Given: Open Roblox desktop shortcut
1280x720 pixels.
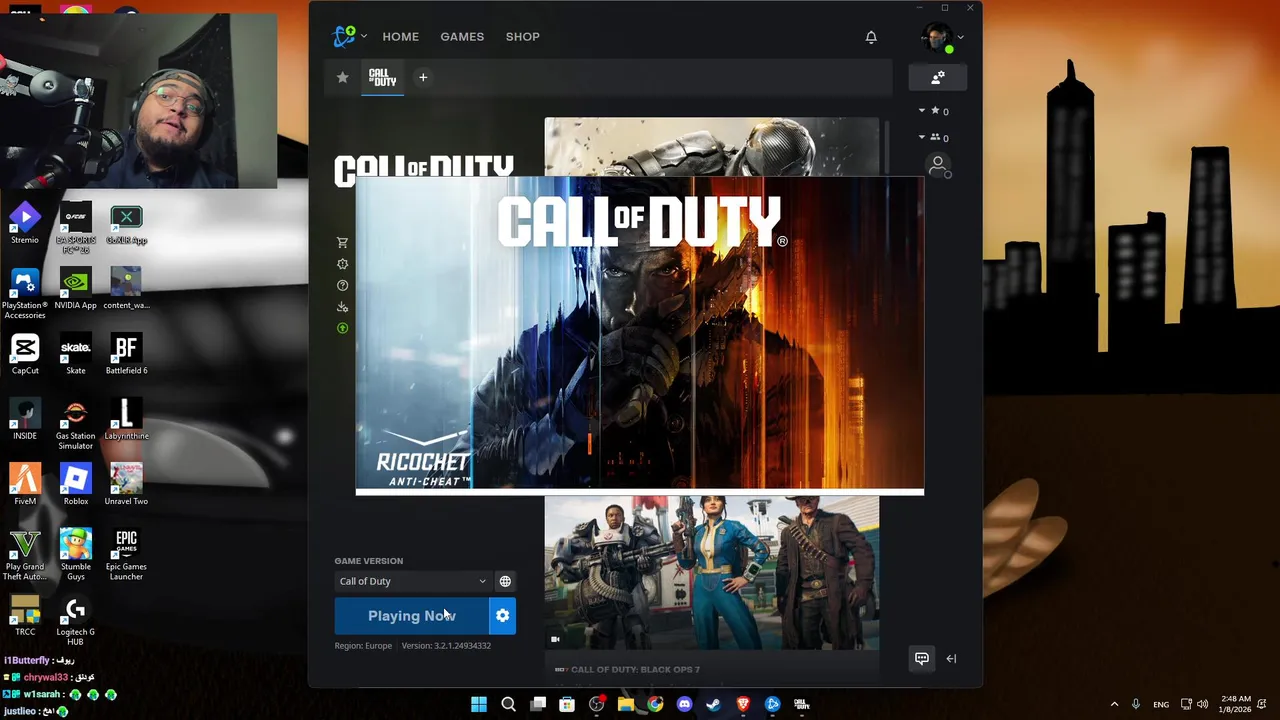Looking at the screenshot, I should point(76,485).
